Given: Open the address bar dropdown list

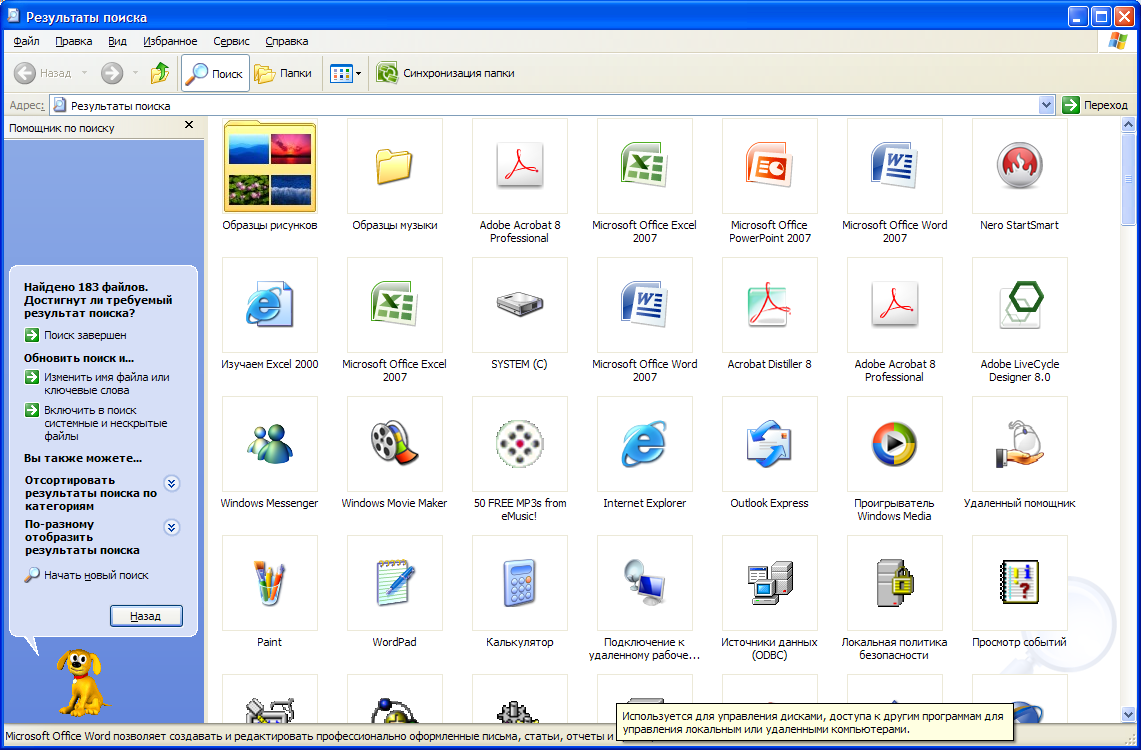Looking at the screenshot, I should [1046, 105].
